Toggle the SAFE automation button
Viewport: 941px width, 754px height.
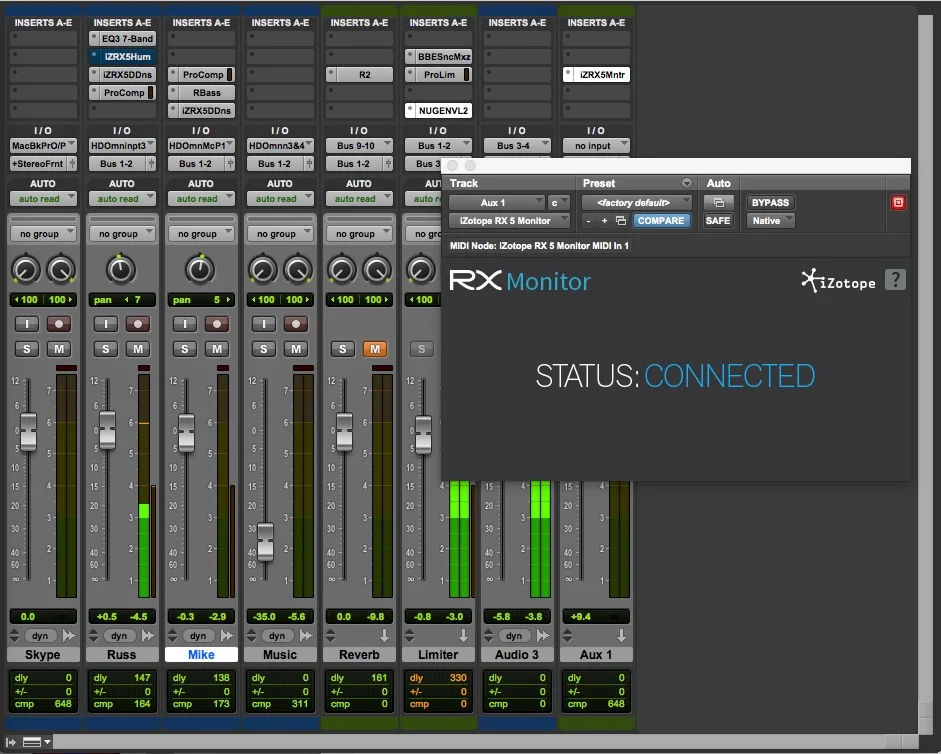point(718,221)
